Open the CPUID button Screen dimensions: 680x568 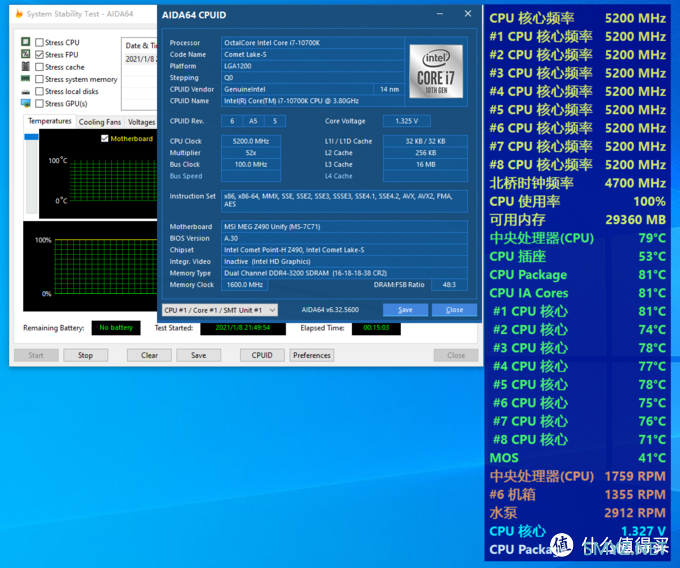(262, 355)
